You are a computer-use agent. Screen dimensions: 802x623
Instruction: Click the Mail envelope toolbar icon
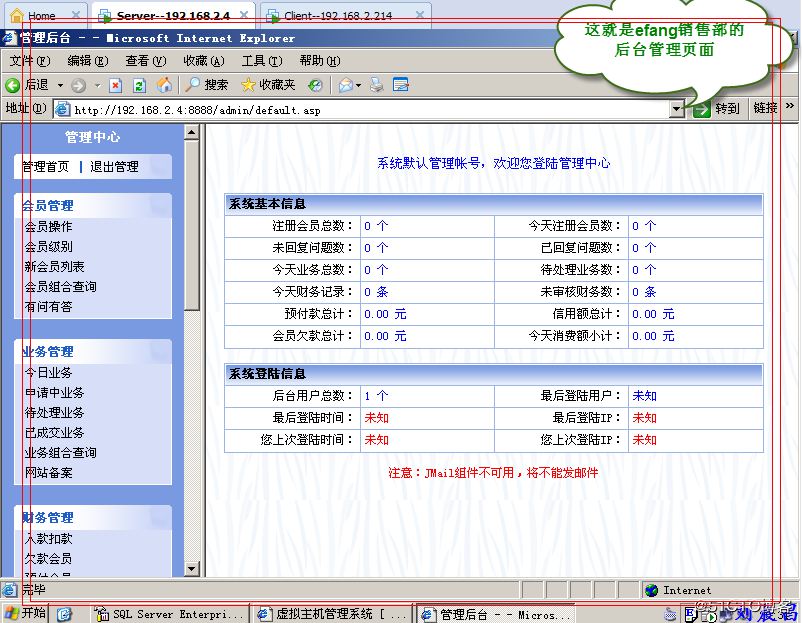(x=345, y=85)
